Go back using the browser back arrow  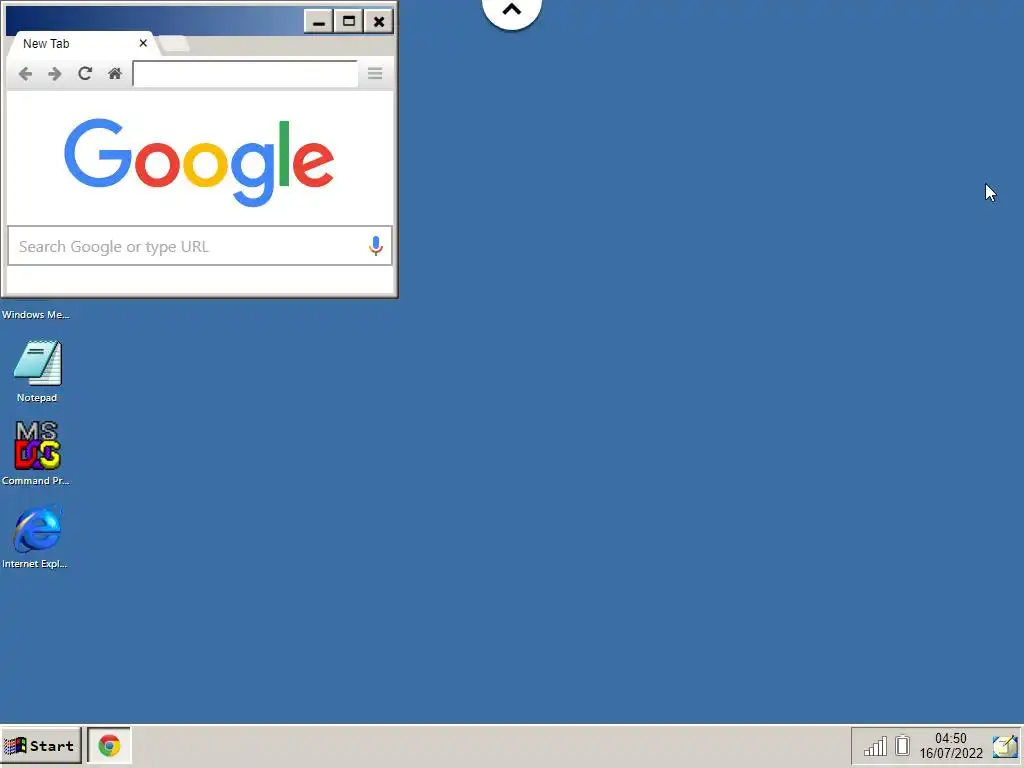(x=25, y=74)
